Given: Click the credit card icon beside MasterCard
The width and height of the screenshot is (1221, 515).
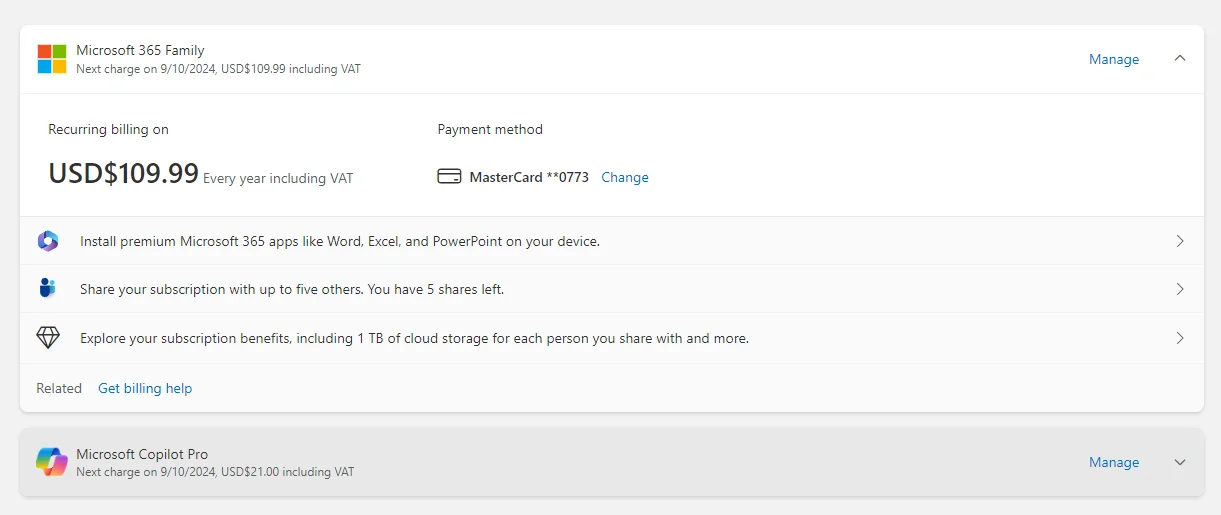Looking at the screenshot, I should (x=449, y=177).
